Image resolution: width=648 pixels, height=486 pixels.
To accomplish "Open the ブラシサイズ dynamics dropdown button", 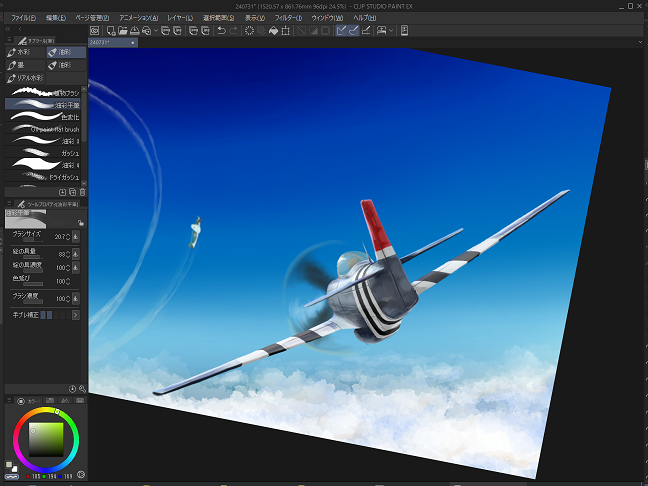I will 77,237.
